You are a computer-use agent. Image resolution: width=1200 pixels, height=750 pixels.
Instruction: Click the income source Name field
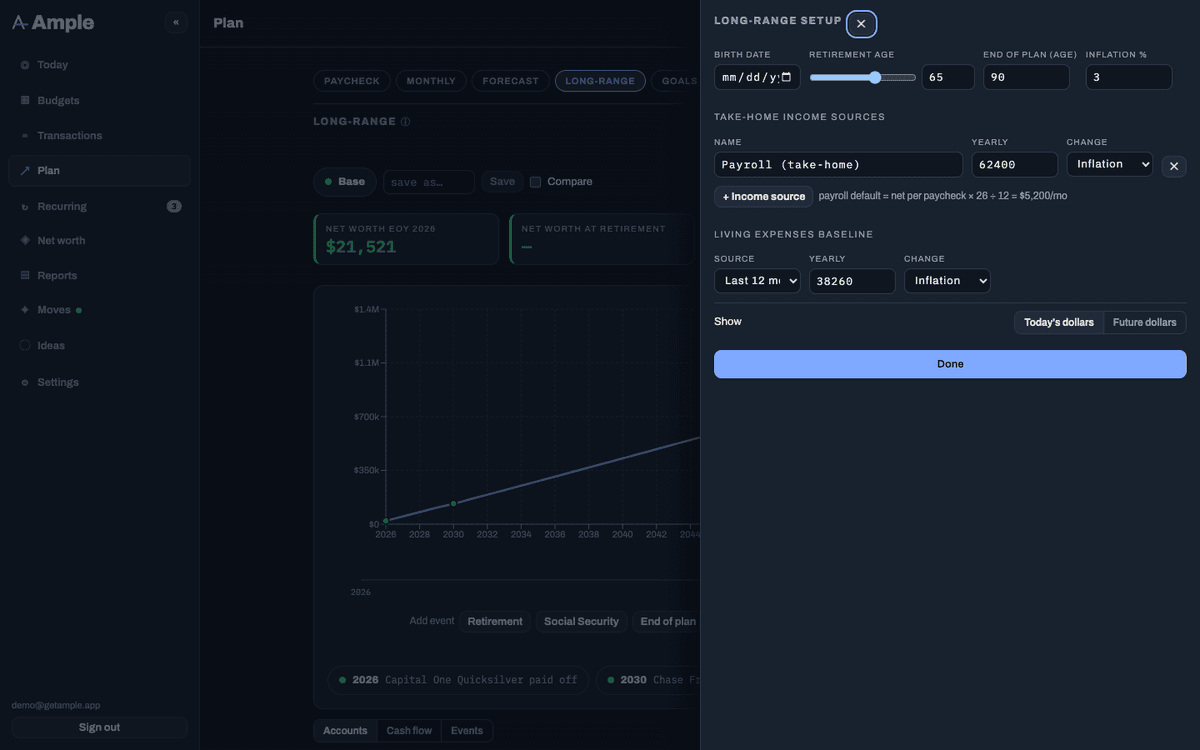pyautogui.click(x=838, y=165)
